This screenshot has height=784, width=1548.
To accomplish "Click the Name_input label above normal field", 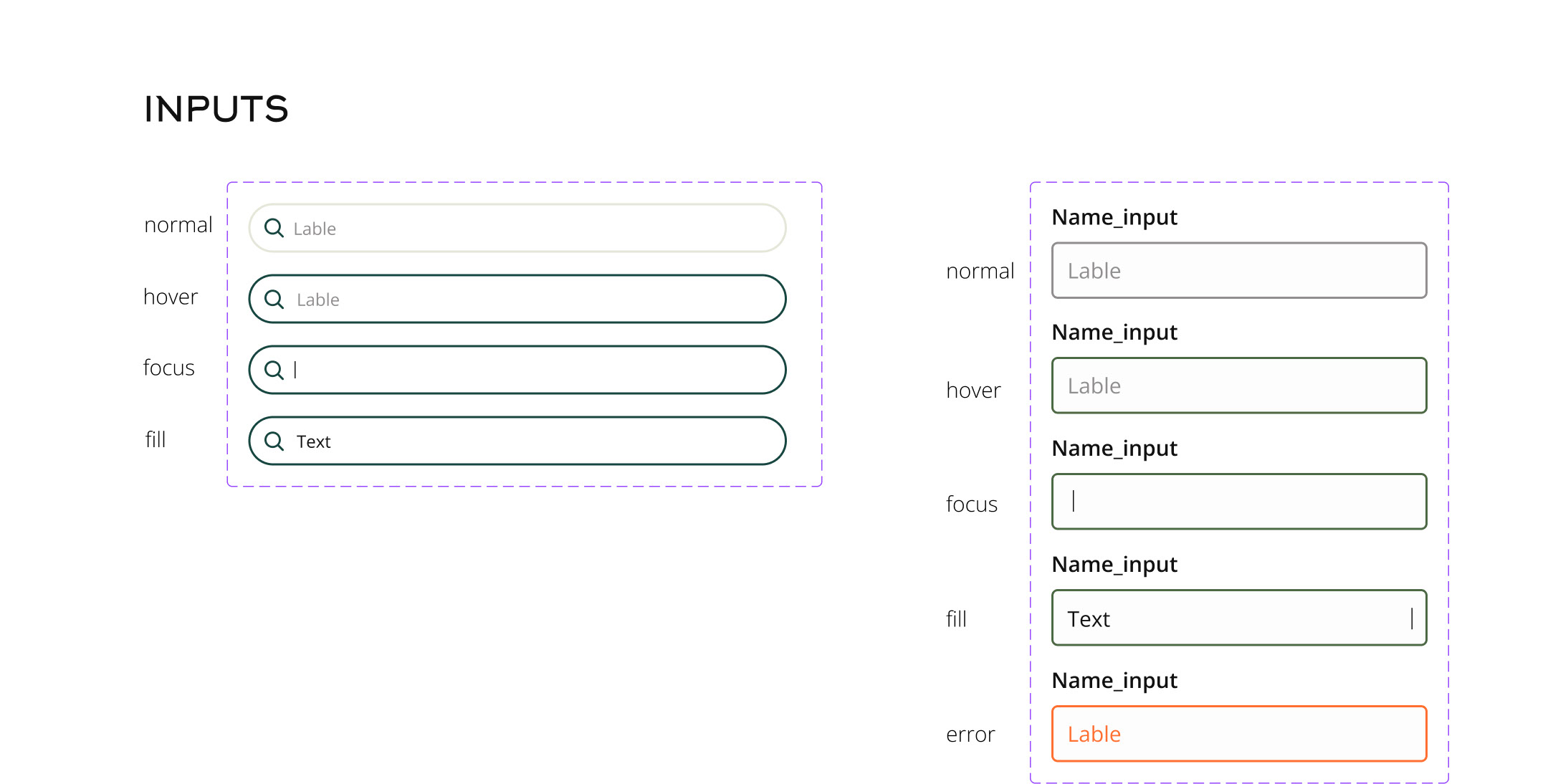I will (1114, 217).
